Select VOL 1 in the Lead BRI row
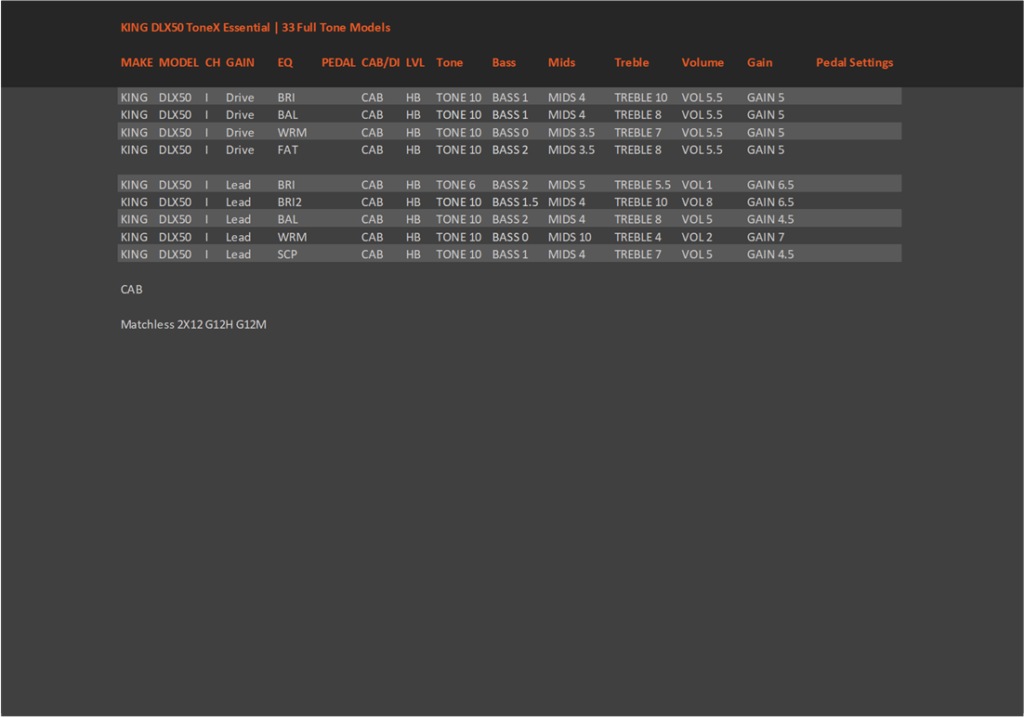Viewport: 1024px width, 717px height. click(x=697, y=185)
